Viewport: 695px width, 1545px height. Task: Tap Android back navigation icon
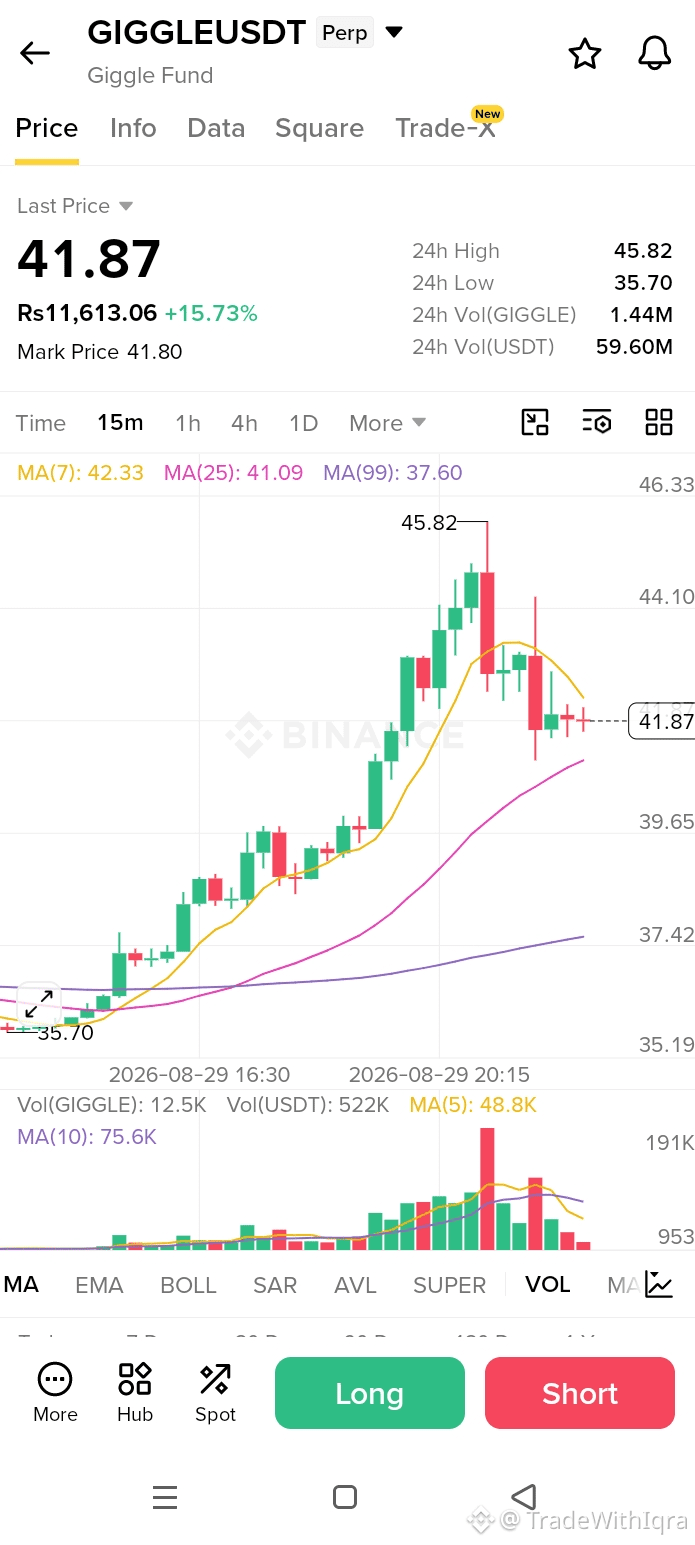tap(524, 1497)
